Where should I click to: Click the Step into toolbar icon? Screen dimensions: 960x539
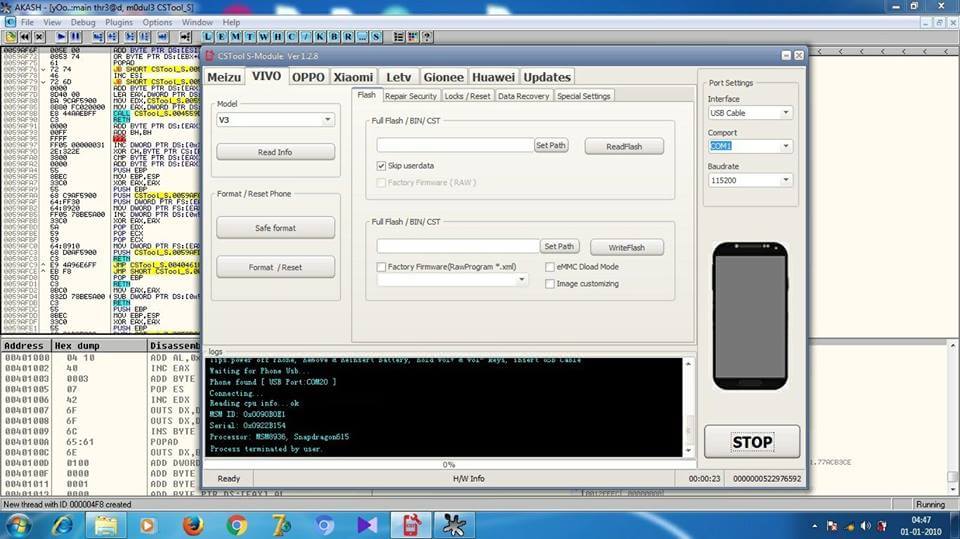98,37
